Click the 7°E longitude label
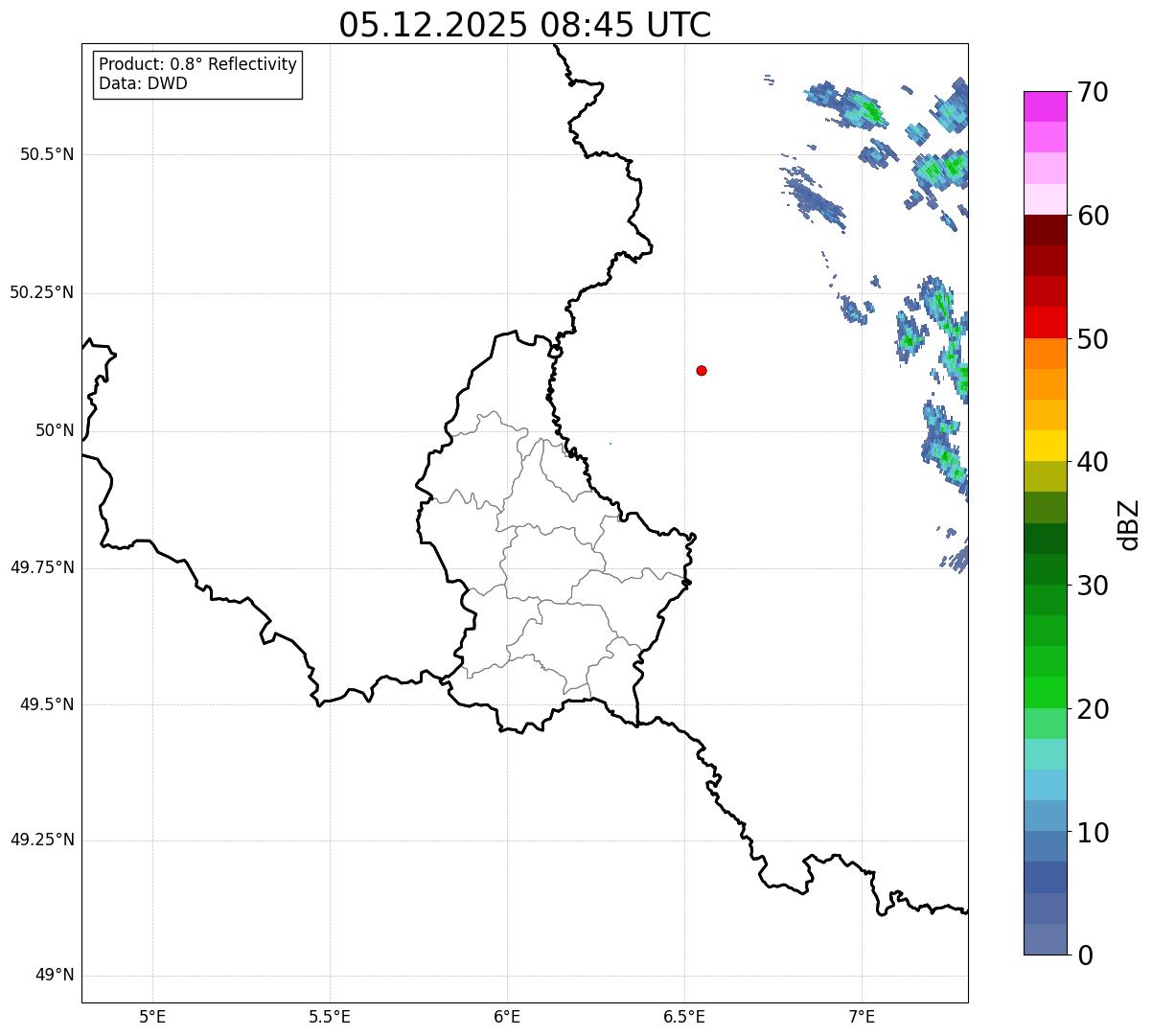The image size is (1152, 1036). point(862,1017)
